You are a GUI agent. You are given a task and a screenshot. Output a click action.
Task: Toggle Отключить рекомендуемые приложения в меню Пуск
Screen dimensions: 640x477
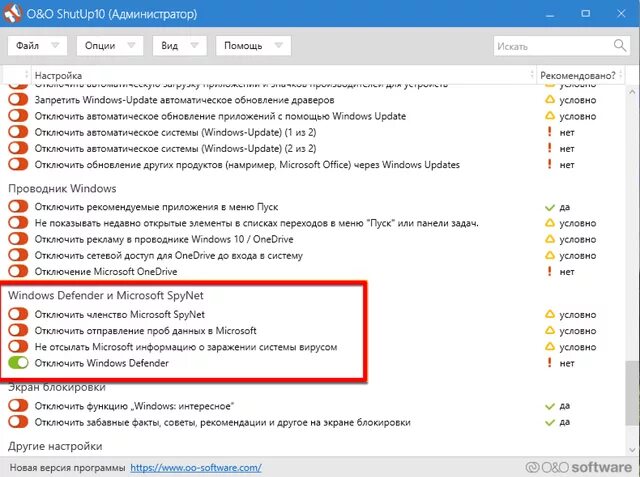coord(18,206)
